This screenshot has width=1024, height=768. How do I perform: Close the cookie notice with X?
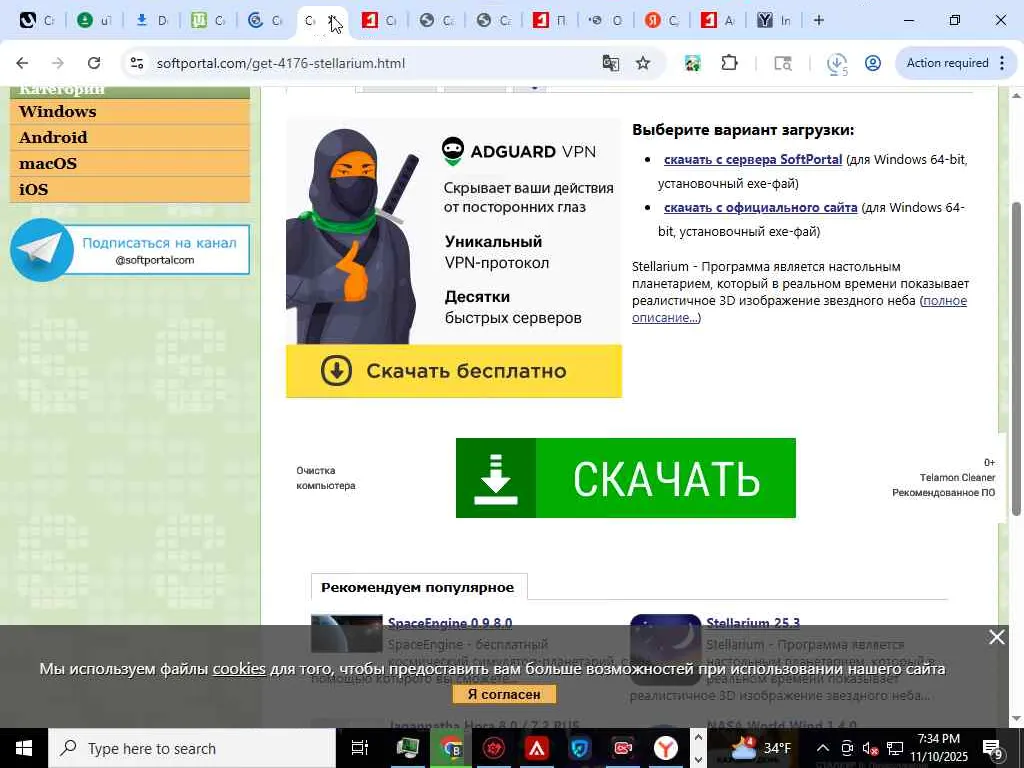click(997, 637)
